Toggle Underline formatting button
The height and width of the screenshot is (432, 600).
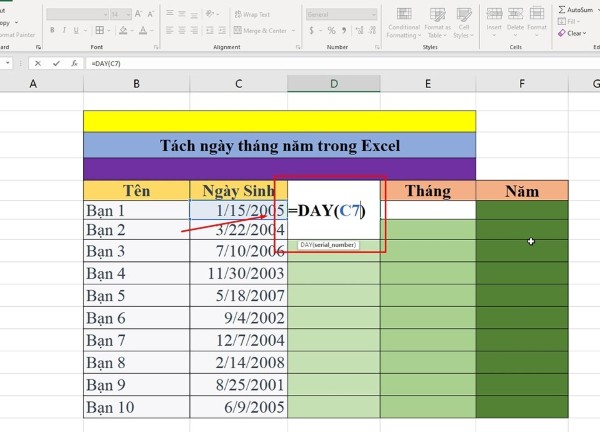pyautogui.click(x=76, y=30)
